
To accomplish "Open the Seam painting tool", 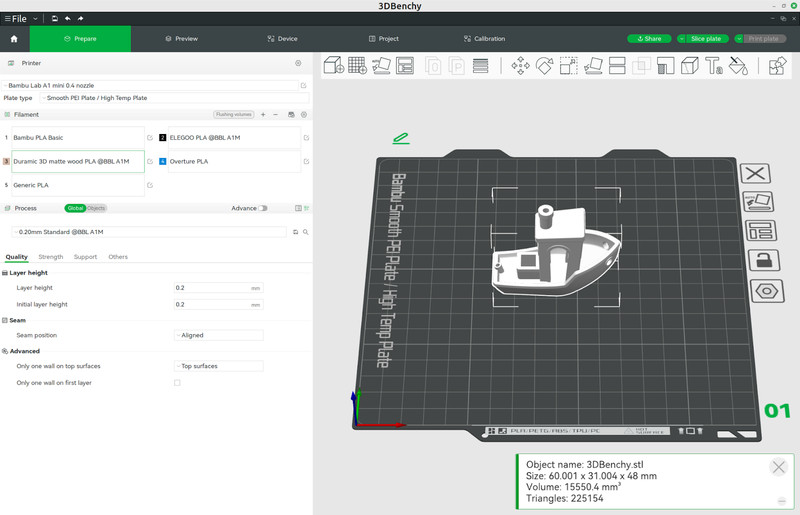I will click(690, 65).
